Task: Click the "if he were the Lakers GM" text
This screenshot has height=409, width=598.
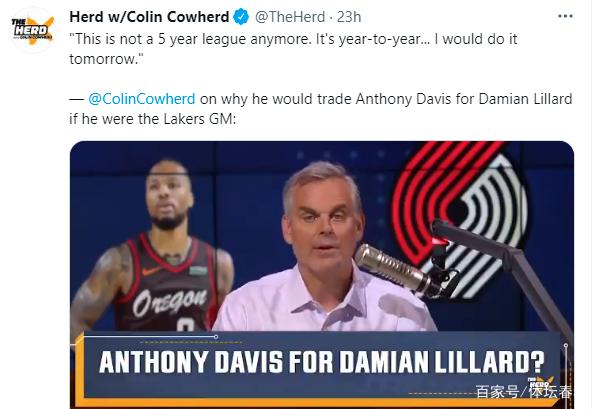Action: tap(153, 119)
